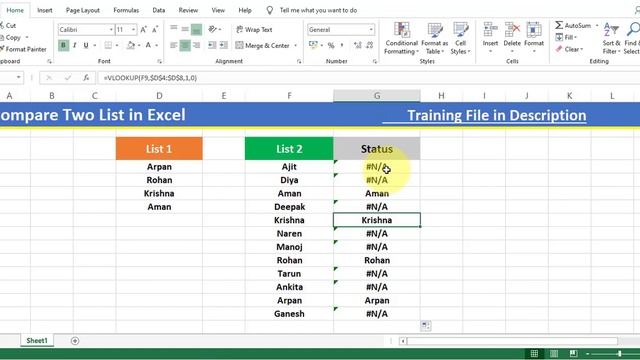Click Merge & Center button
This screenshot has width=640, height=360.
coord(262,46)
